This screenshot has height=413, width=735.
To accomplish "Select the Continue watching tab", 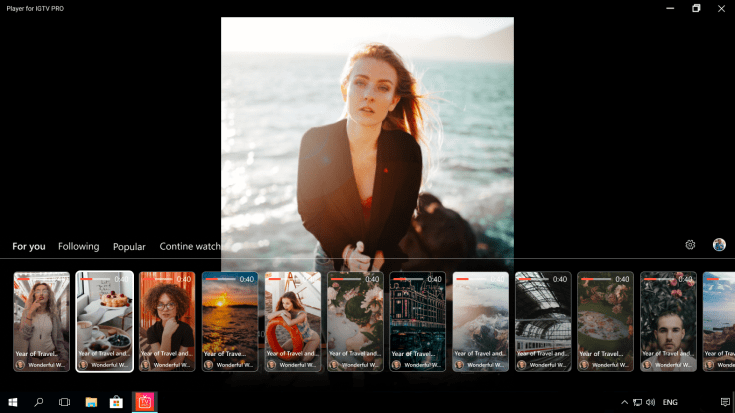I will pos(190,246).
